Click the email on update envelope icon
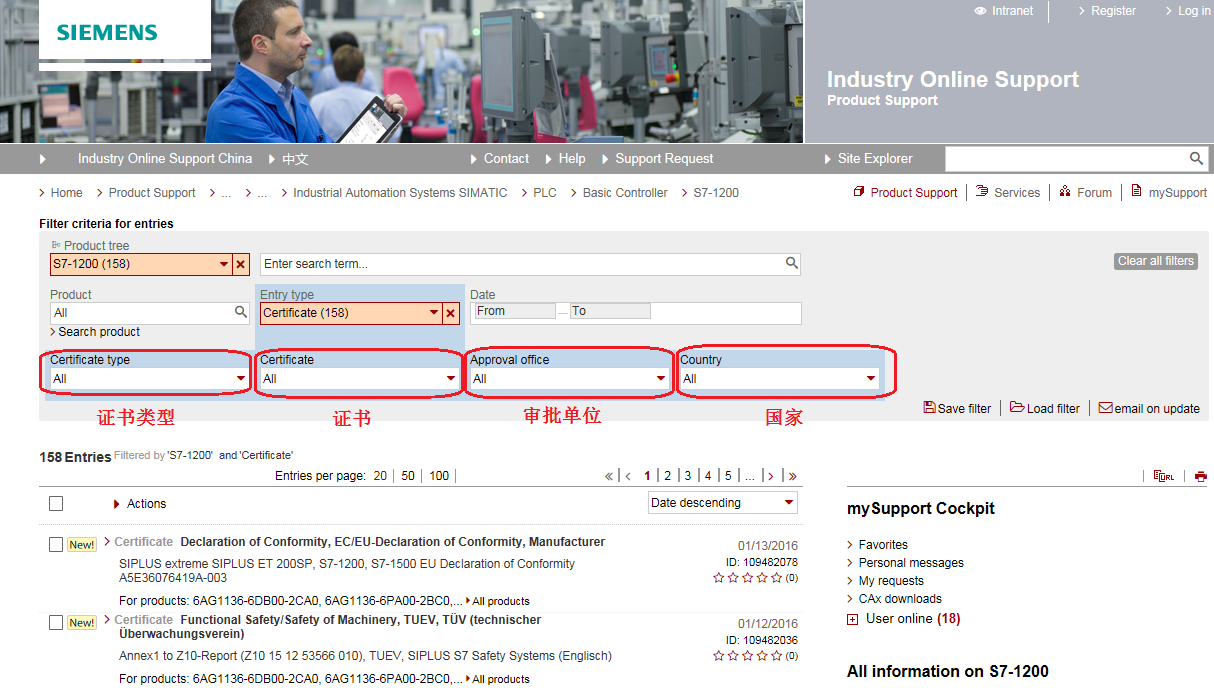 [x=1105, y=408]
